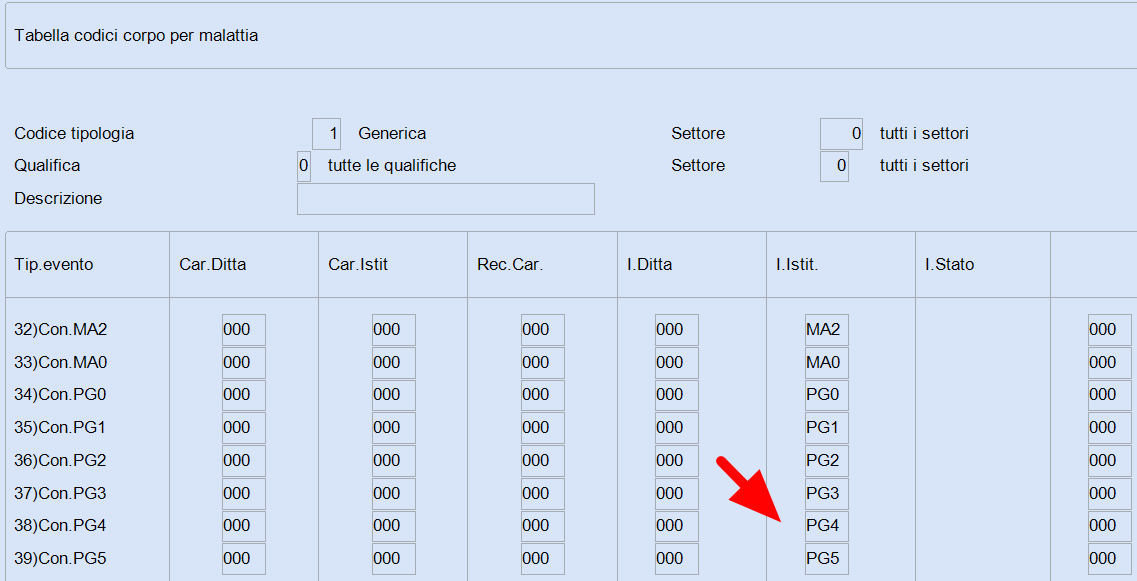The image size is (1137, 581).
Task: Click the Car.Istit field for 37)Con.PG3
Action: coord(394,493)
